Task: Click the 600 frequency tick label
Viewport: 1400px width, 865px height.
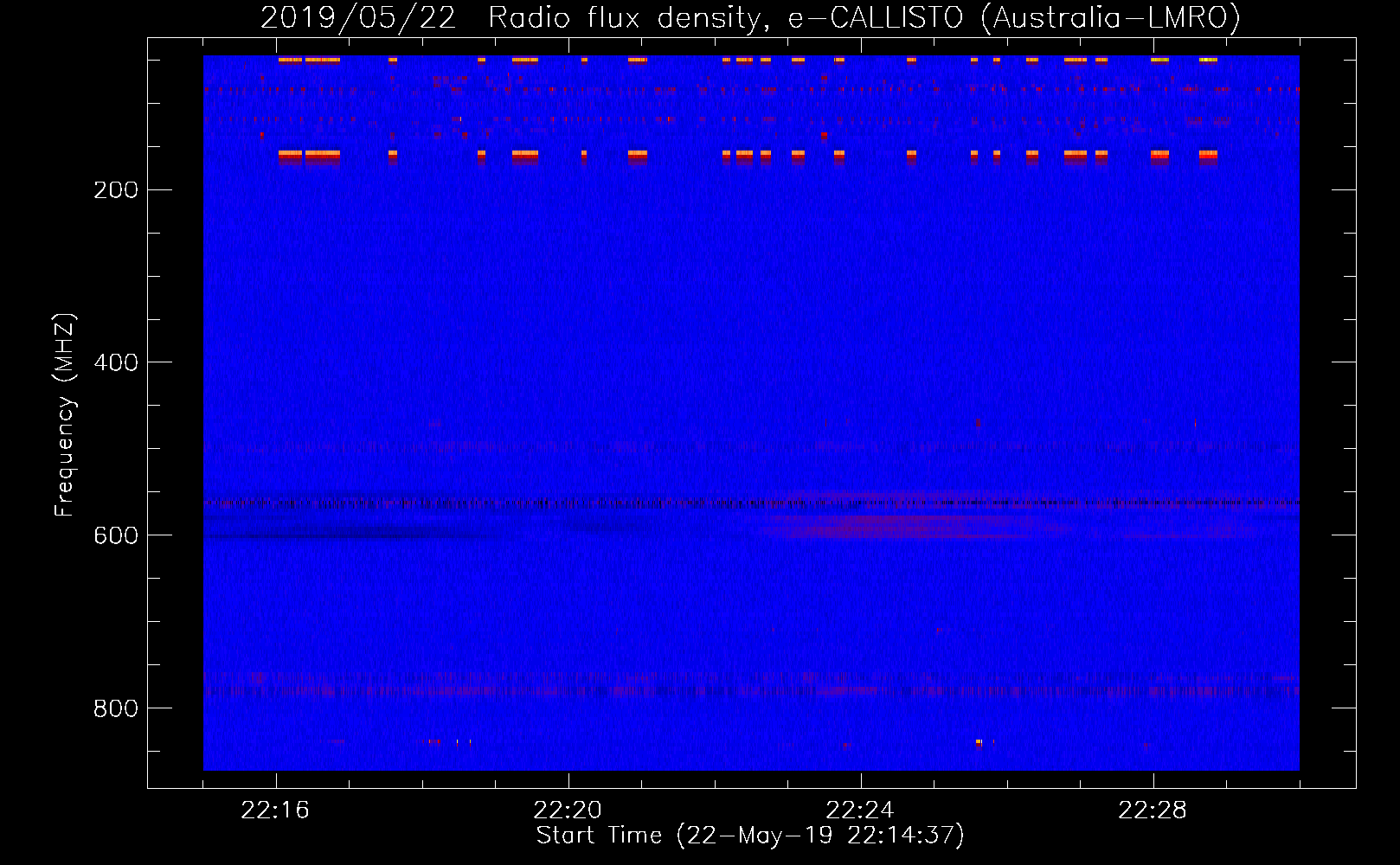Action: tap(116, 535)
